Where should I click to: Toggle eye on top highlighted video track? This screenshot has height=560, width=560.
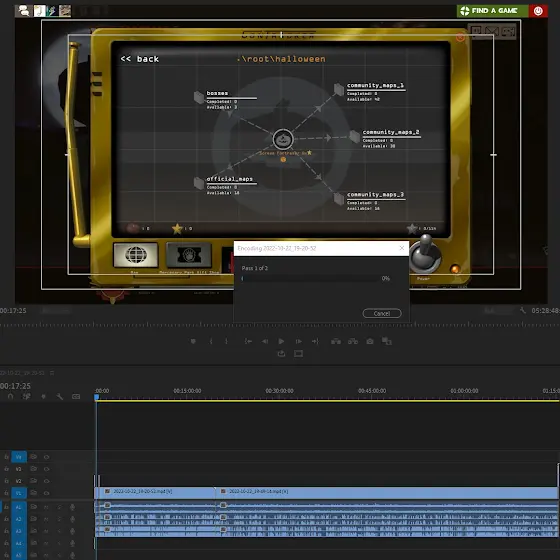pyautogui.click(x=46, y=457)
